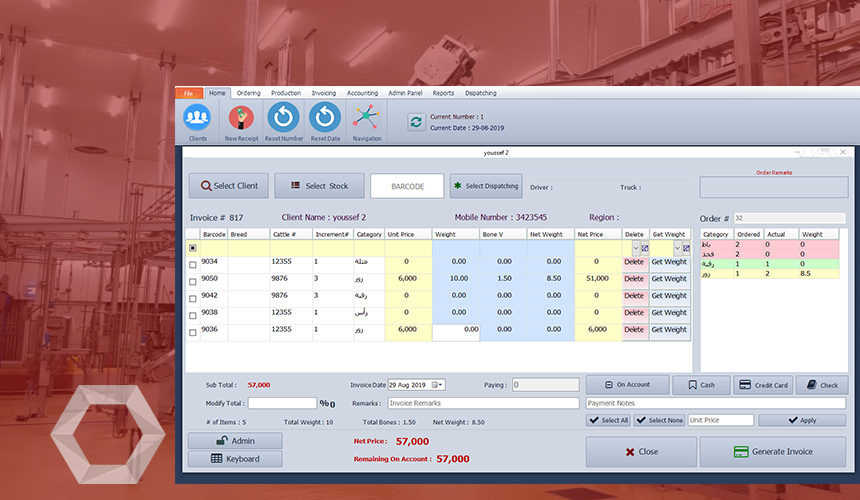Choose On Account payment
Image resolution: width=860 pixels, height=500 pixels.
tap(627, 385)
